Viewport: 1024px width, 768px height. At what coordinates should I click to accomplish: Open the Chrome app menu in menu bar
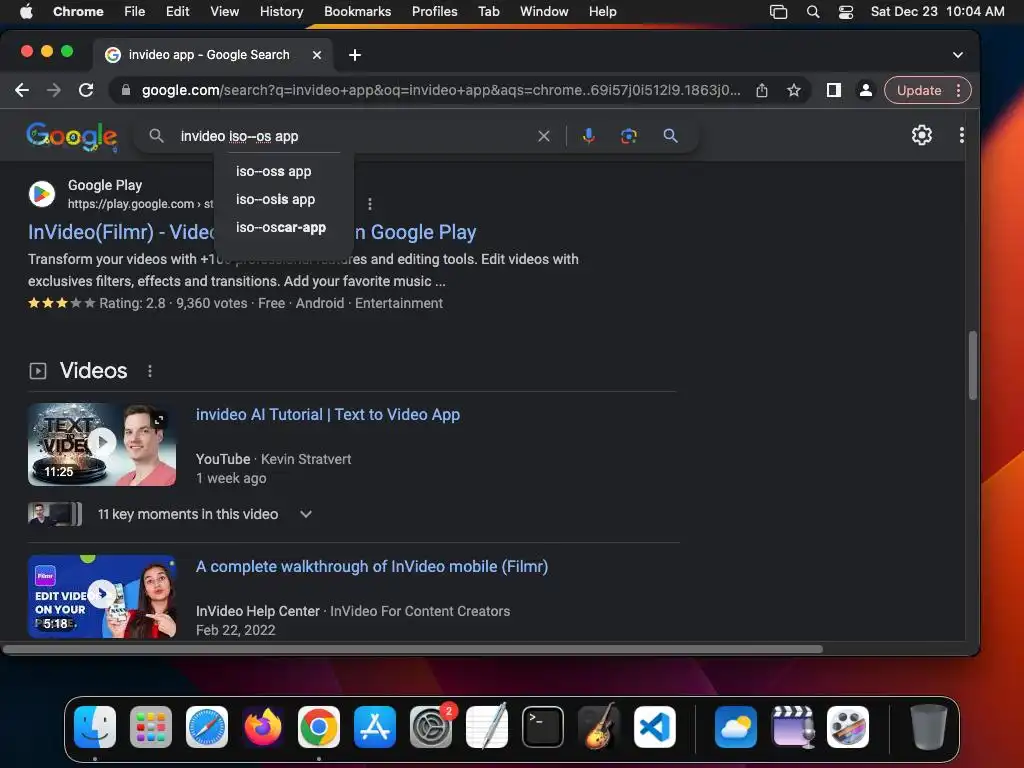point(78,11)
